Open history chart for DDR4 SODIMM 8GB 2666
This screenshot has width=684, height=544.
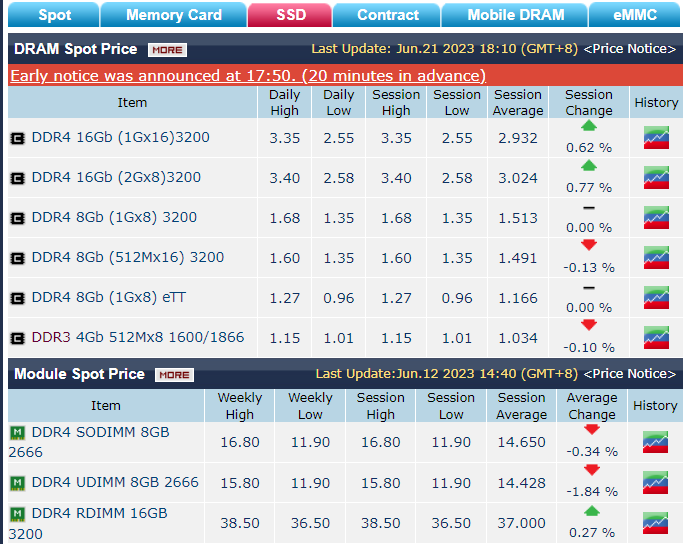[x=655, y=442]
